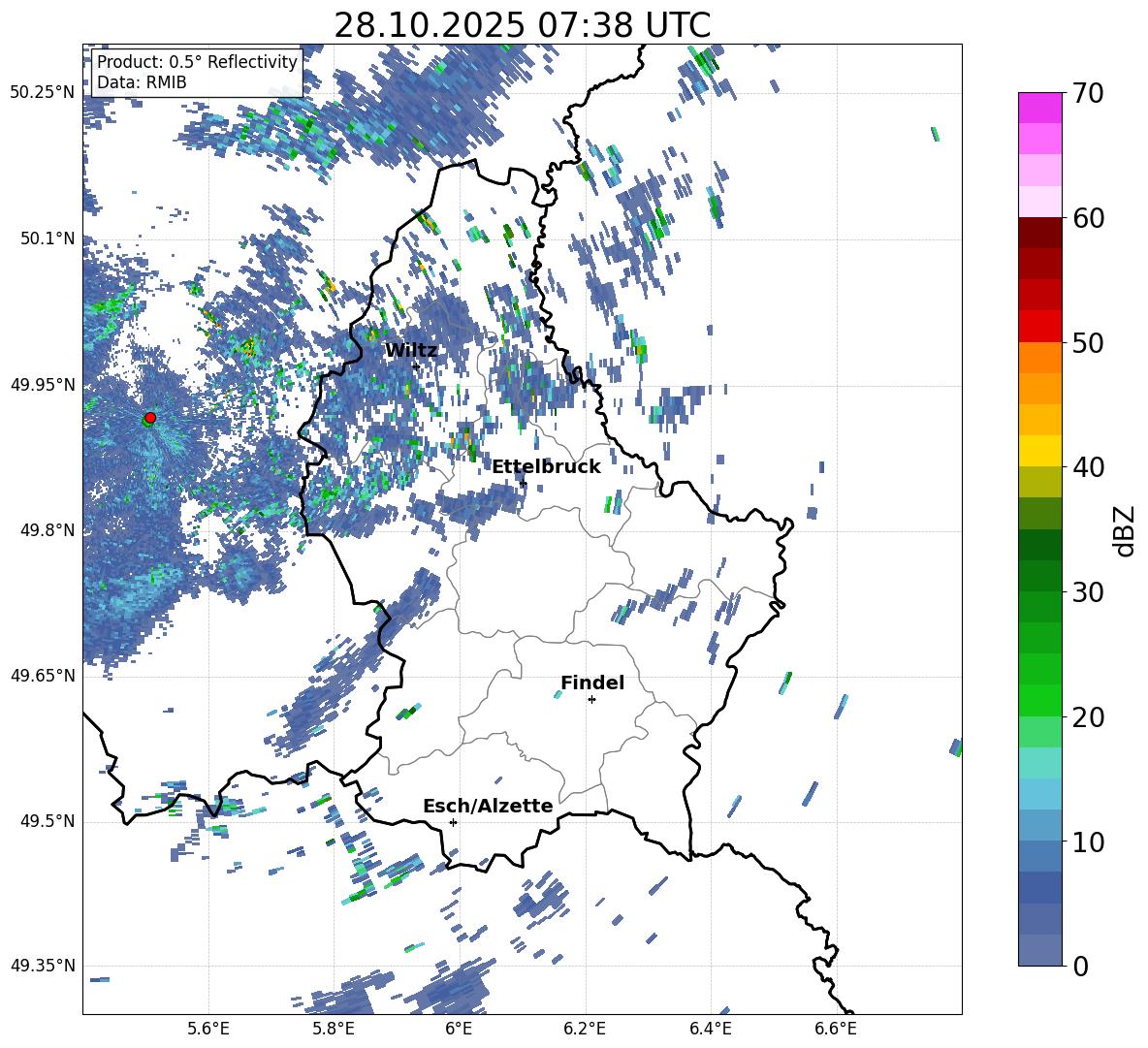This screenshot has width=1148, height=1048.
Task: Click the 20 colorbar tick label
Action: pyautogui.click(x=1088, y=717)
